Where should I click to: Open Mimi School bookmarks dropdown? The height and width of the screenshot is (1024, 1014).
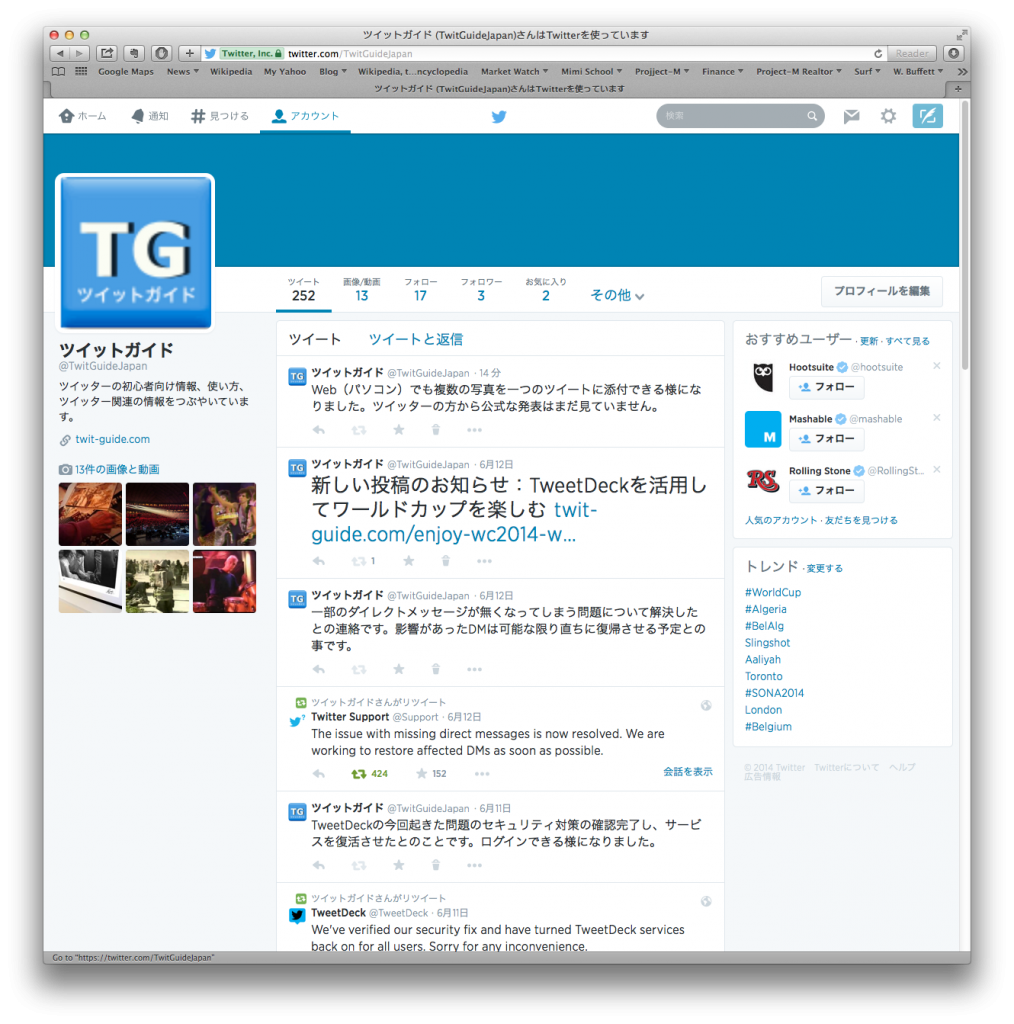[x=592, y=72]
